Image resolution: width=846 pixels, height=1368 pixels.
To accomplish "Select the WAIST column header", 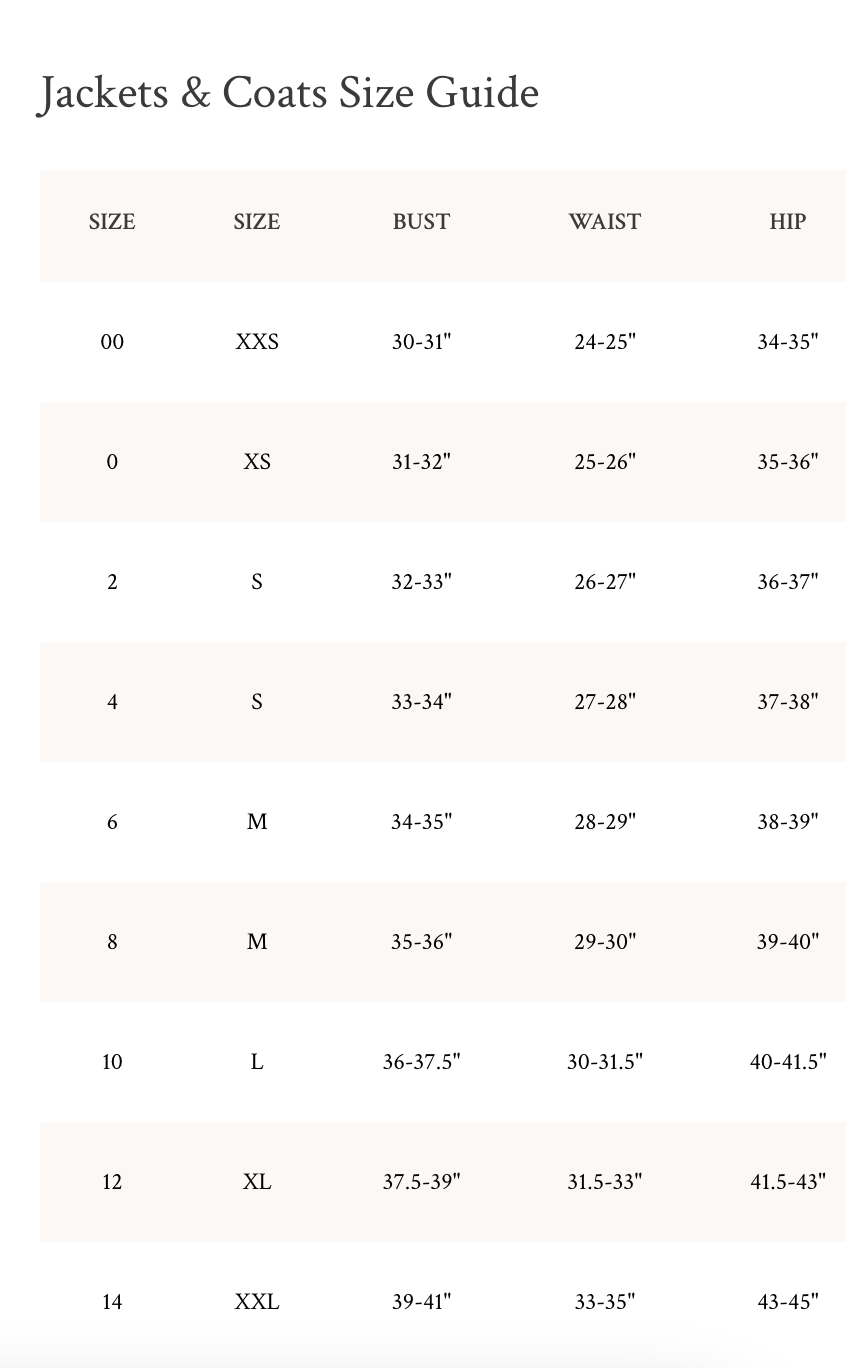I will 604,222.
